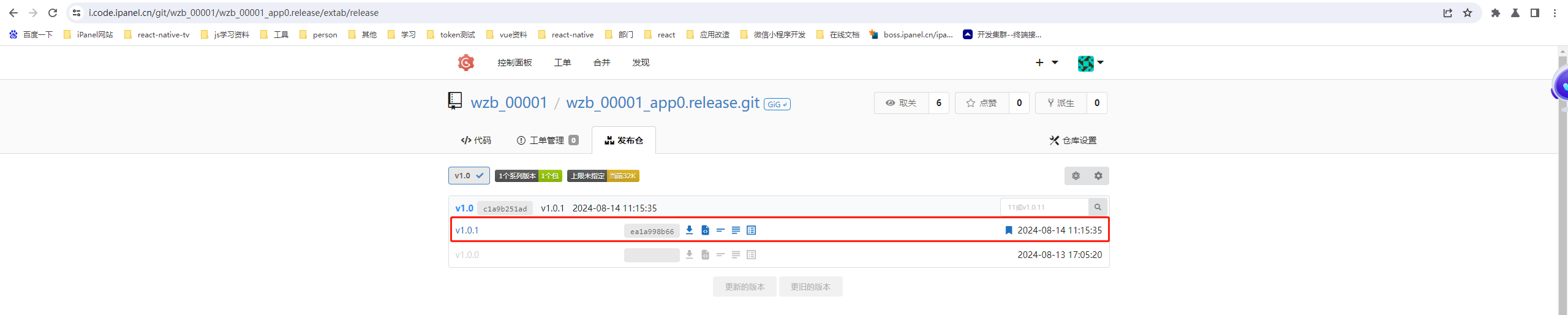Screen dimensions: 1568x315
Task: Click the 派生 fork button
Action: pyautogui.click(x=1061, y=103)
